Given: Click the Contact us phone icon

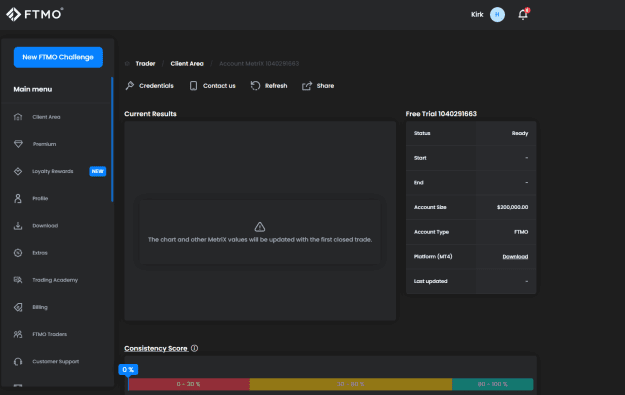Looking at the screenshot, I should point(193,86).
